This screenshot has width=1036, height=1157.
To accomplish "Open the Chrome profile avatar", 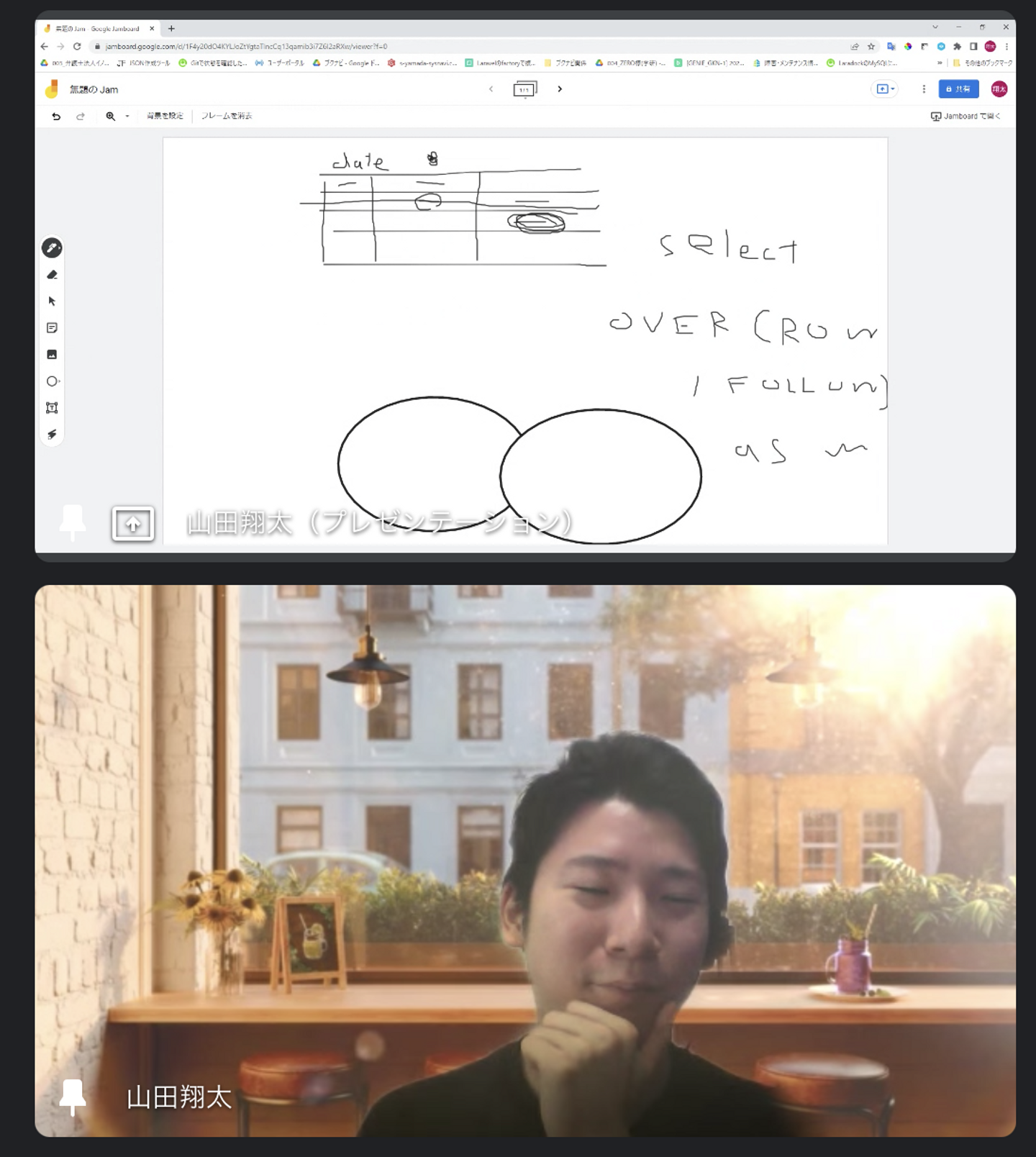I will point(990,47).
